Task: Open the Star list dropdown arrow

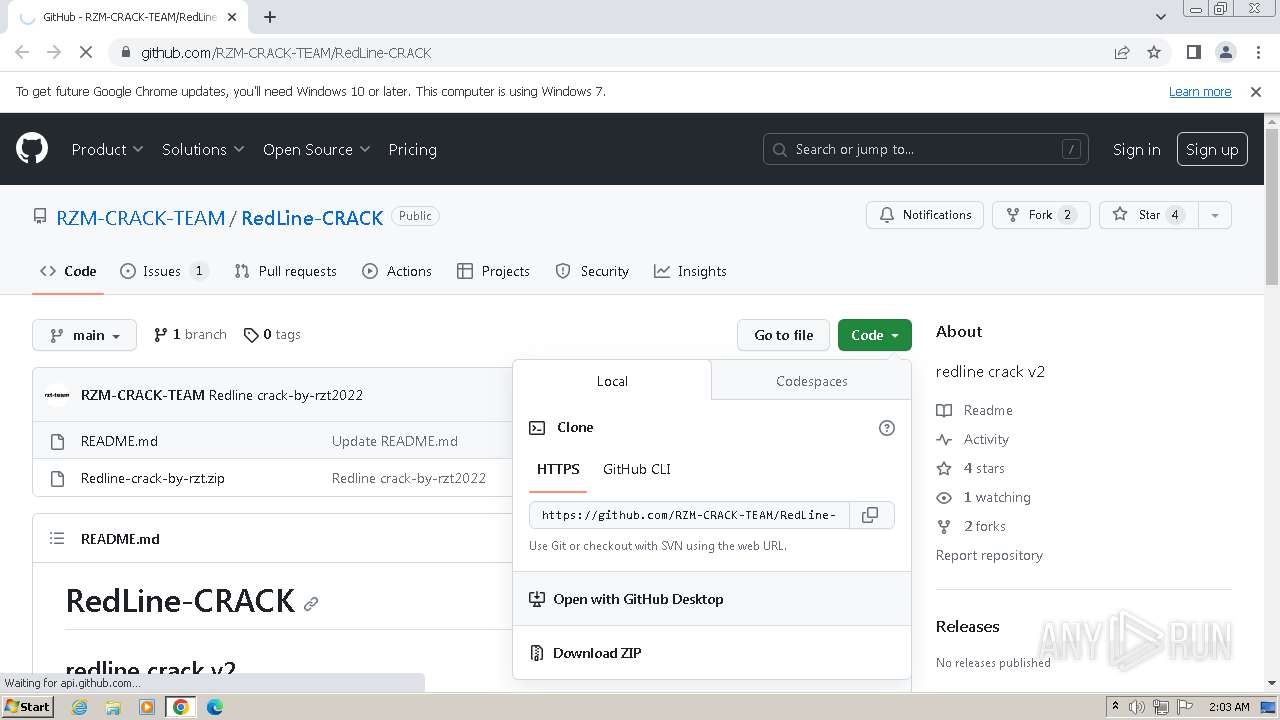Action: (1215, 215)
